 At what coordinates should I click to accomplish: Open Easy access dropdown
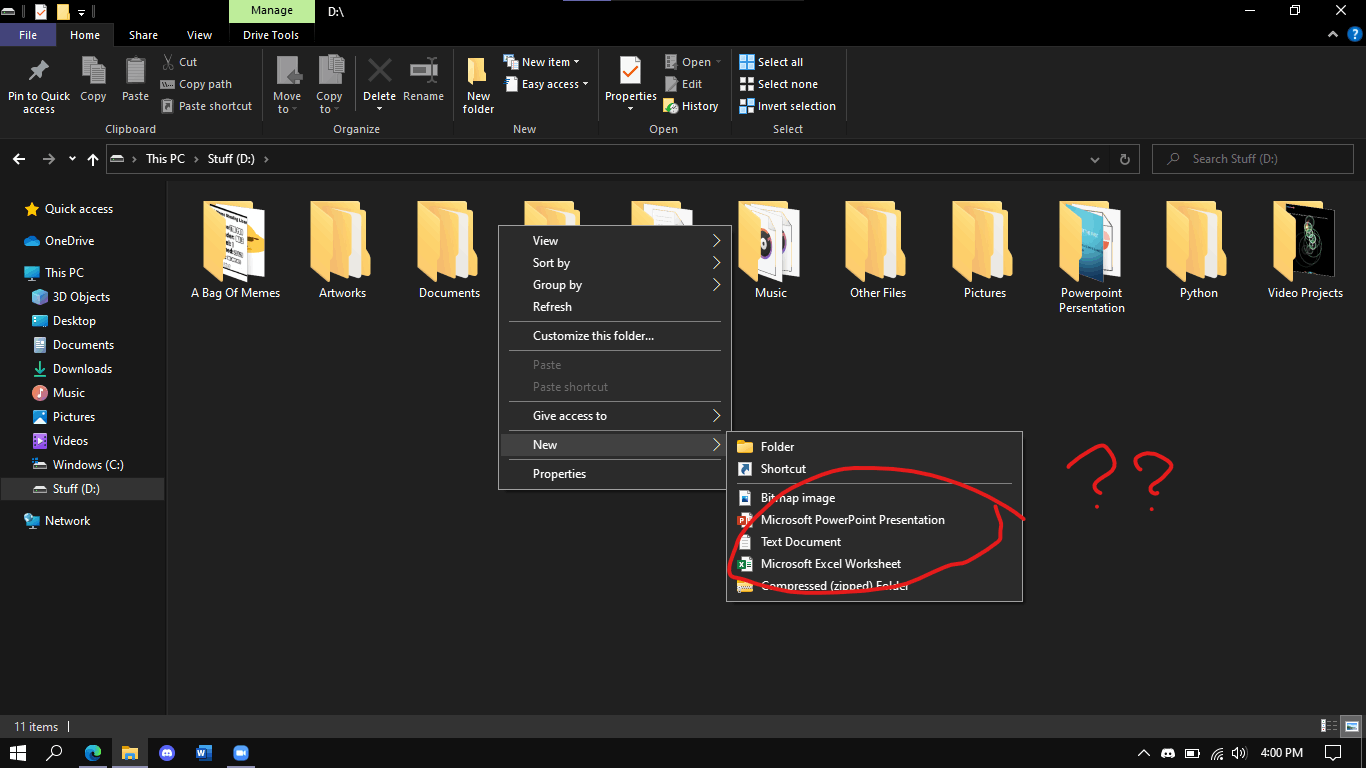[545, 84]
